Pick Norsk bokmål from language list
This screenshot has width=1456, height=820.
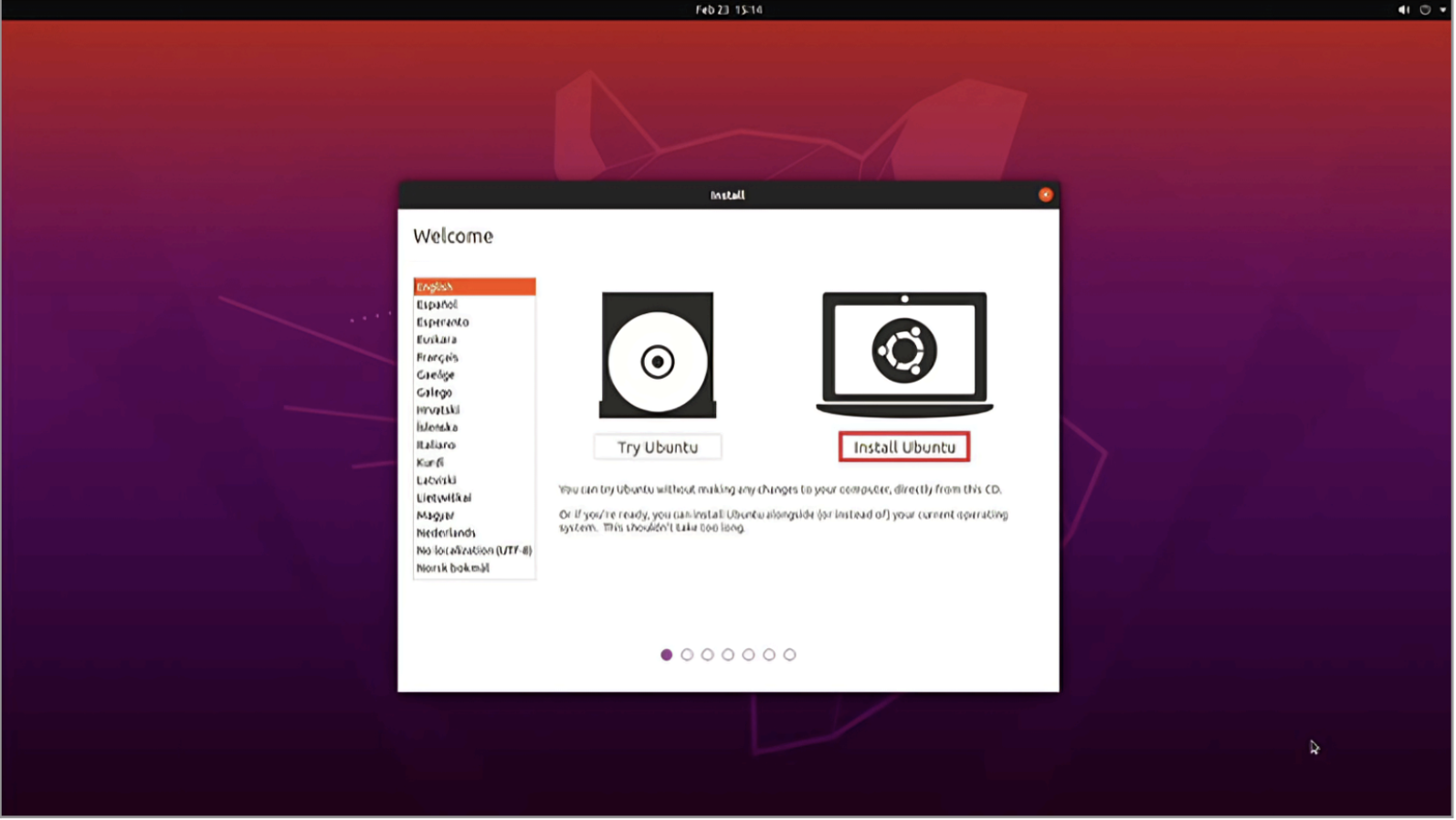tap(452, 568)
